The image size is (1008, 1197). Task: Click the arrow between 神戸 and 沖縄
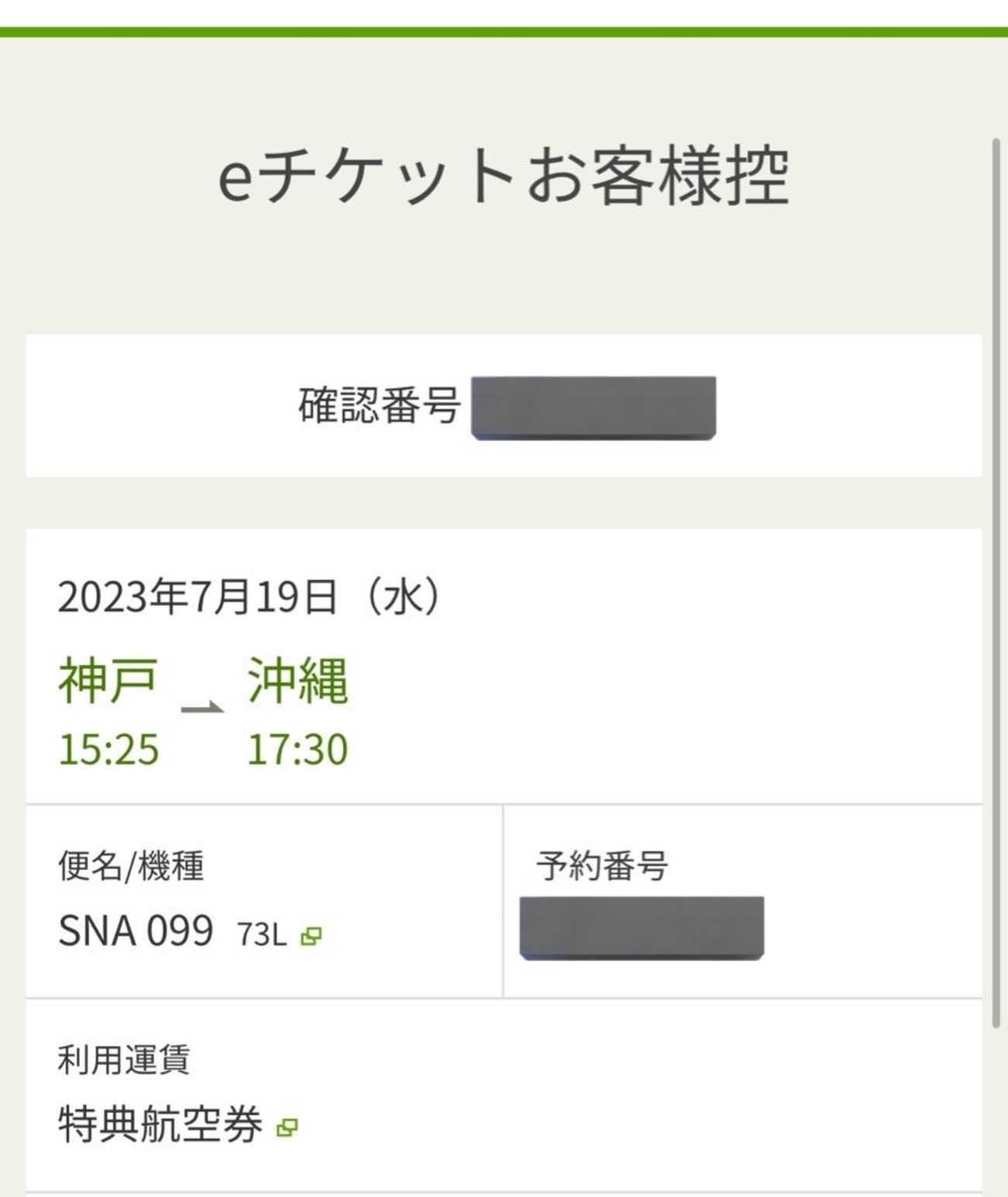click(x=202, y=707)
